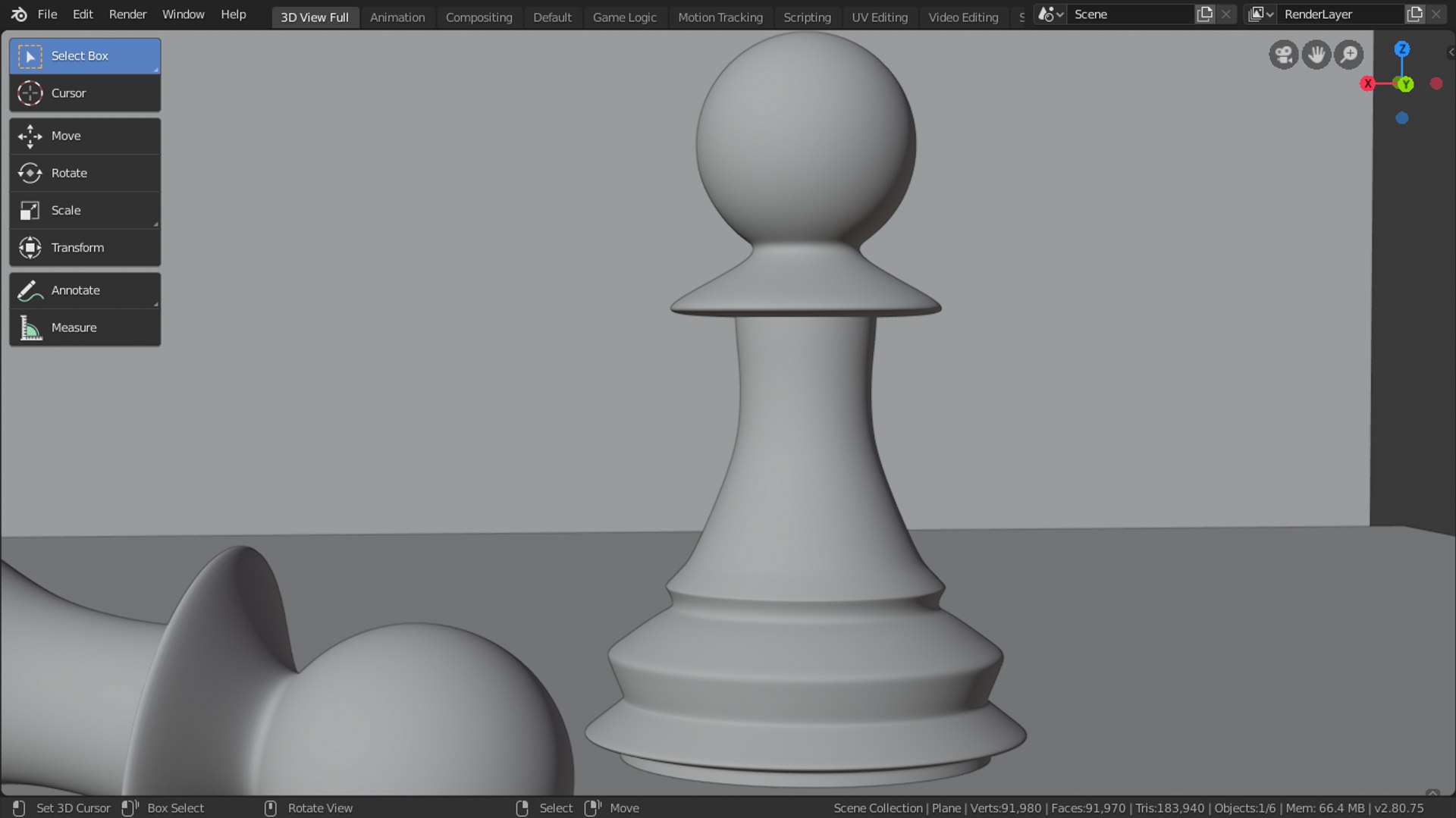
Task: Switch to the Compositing workspace tab
Action: [x=479, y=17]
